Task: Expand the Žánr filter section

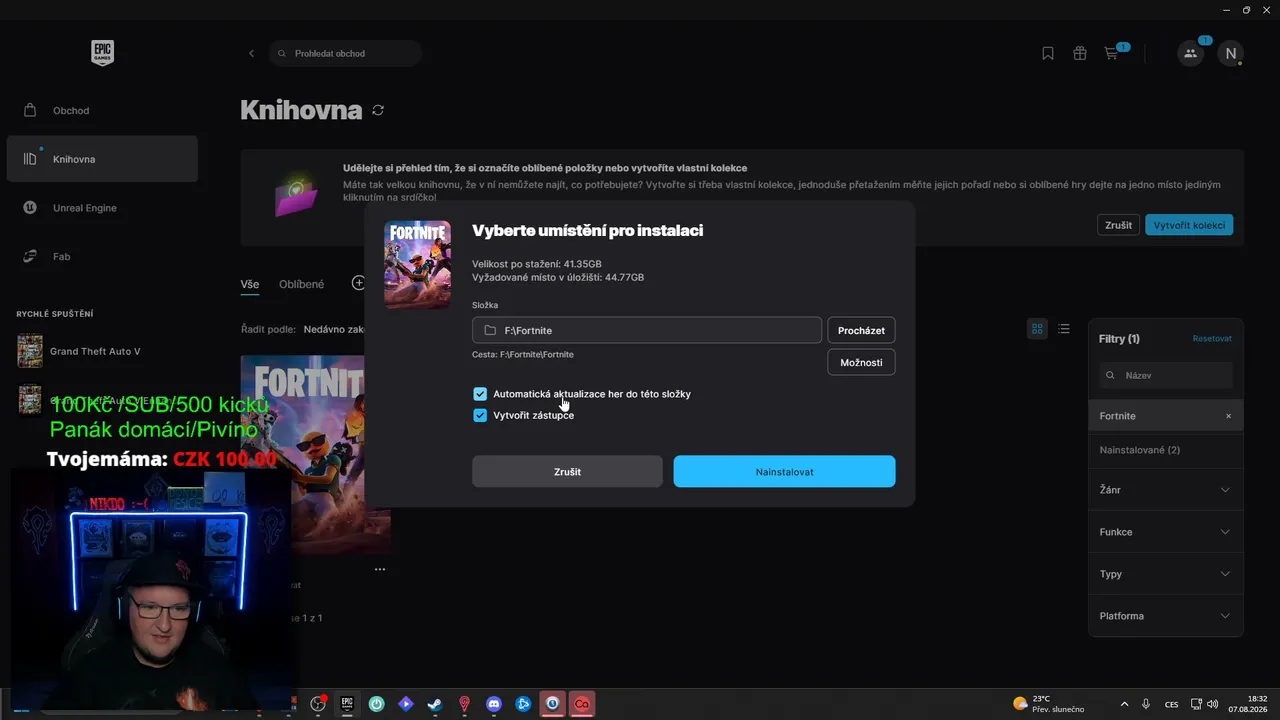Action: click(1166, 490)
